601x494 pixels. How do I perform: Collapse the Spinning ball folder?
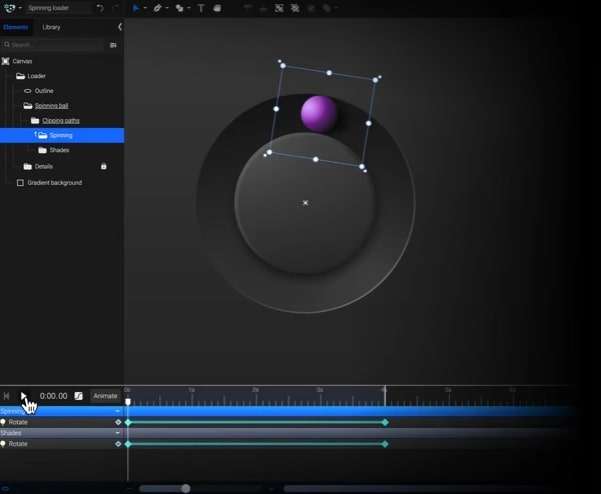(x=28, y=105)
